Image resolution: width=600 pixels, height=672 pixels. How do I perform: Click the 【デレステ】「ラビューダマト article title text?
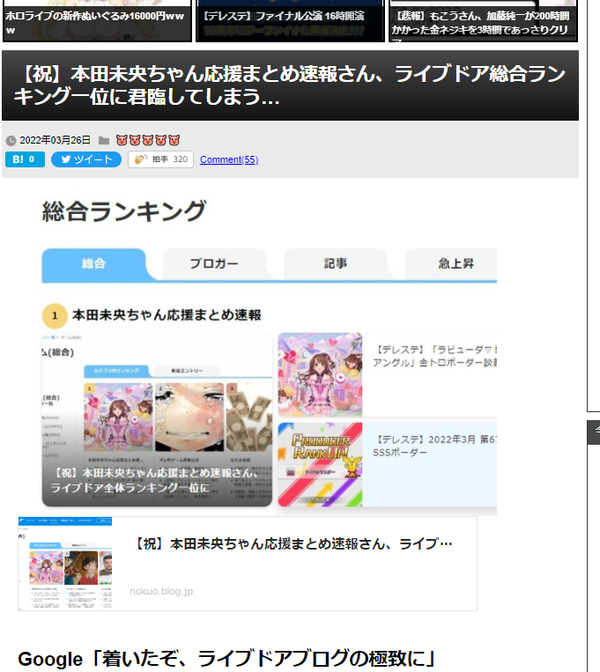(435, 356)
